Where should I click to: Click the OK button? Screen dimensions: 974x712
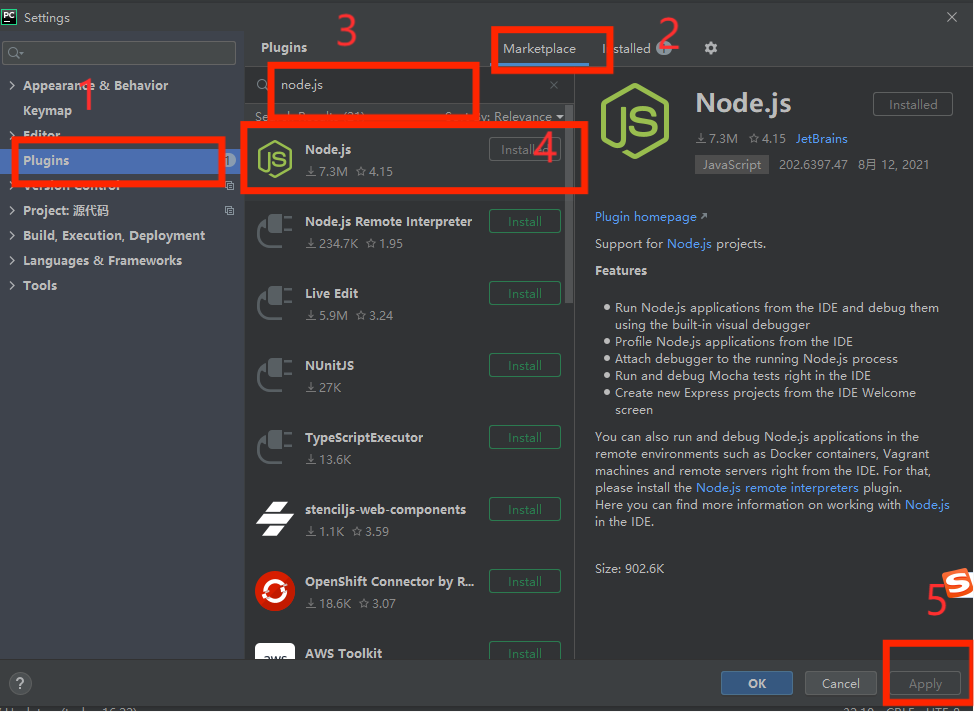tap(757, 683)
